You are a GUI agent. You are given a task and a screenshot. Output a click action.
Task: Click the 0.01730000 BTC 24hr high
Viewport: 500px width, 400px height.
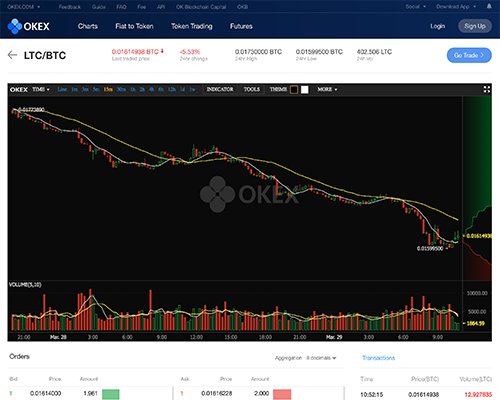(x=258, y=52)
